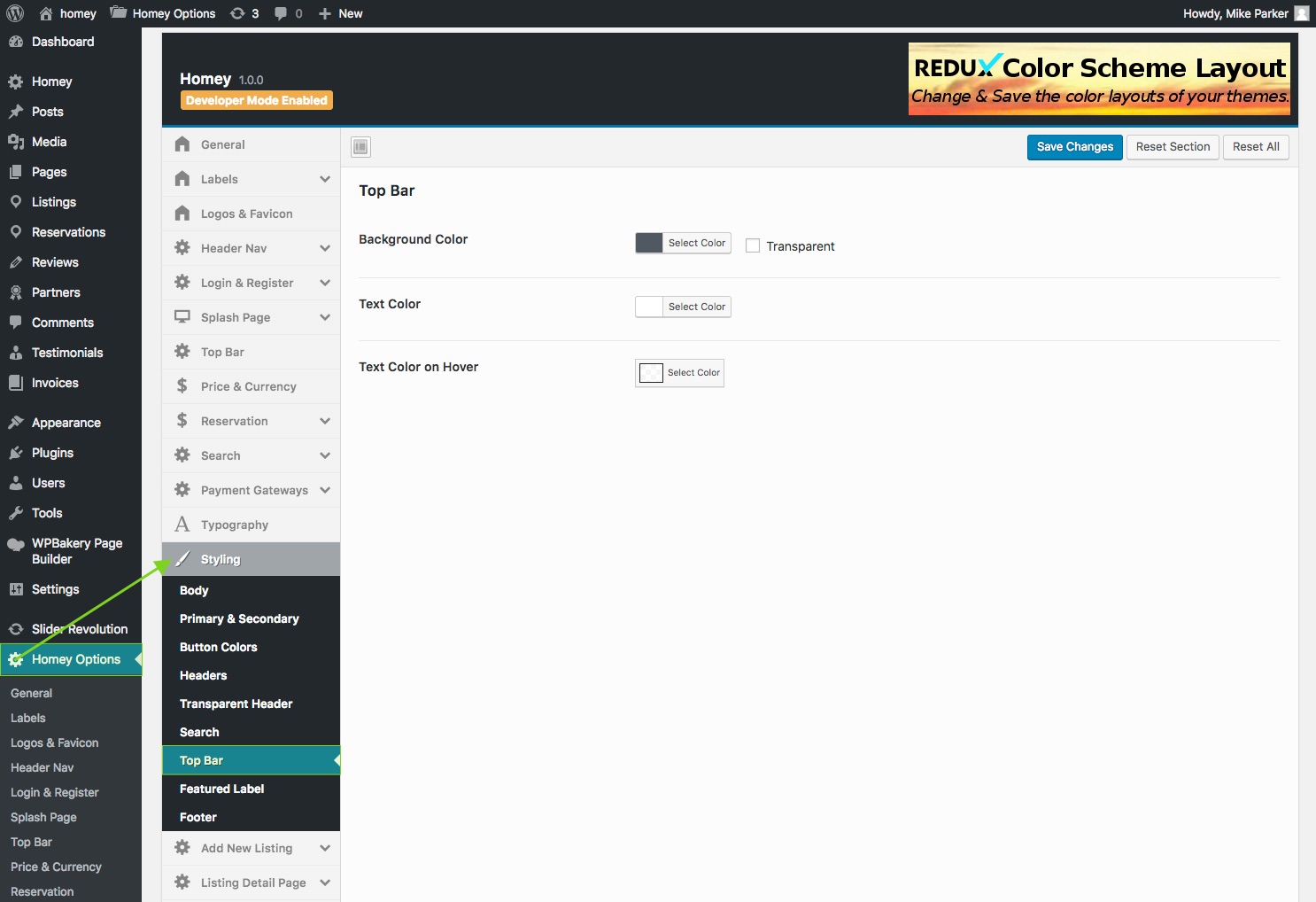Click the Text Color on Hover swatch
The width and height of the screenshot is (1316, 902).
(x=651, y=373)
